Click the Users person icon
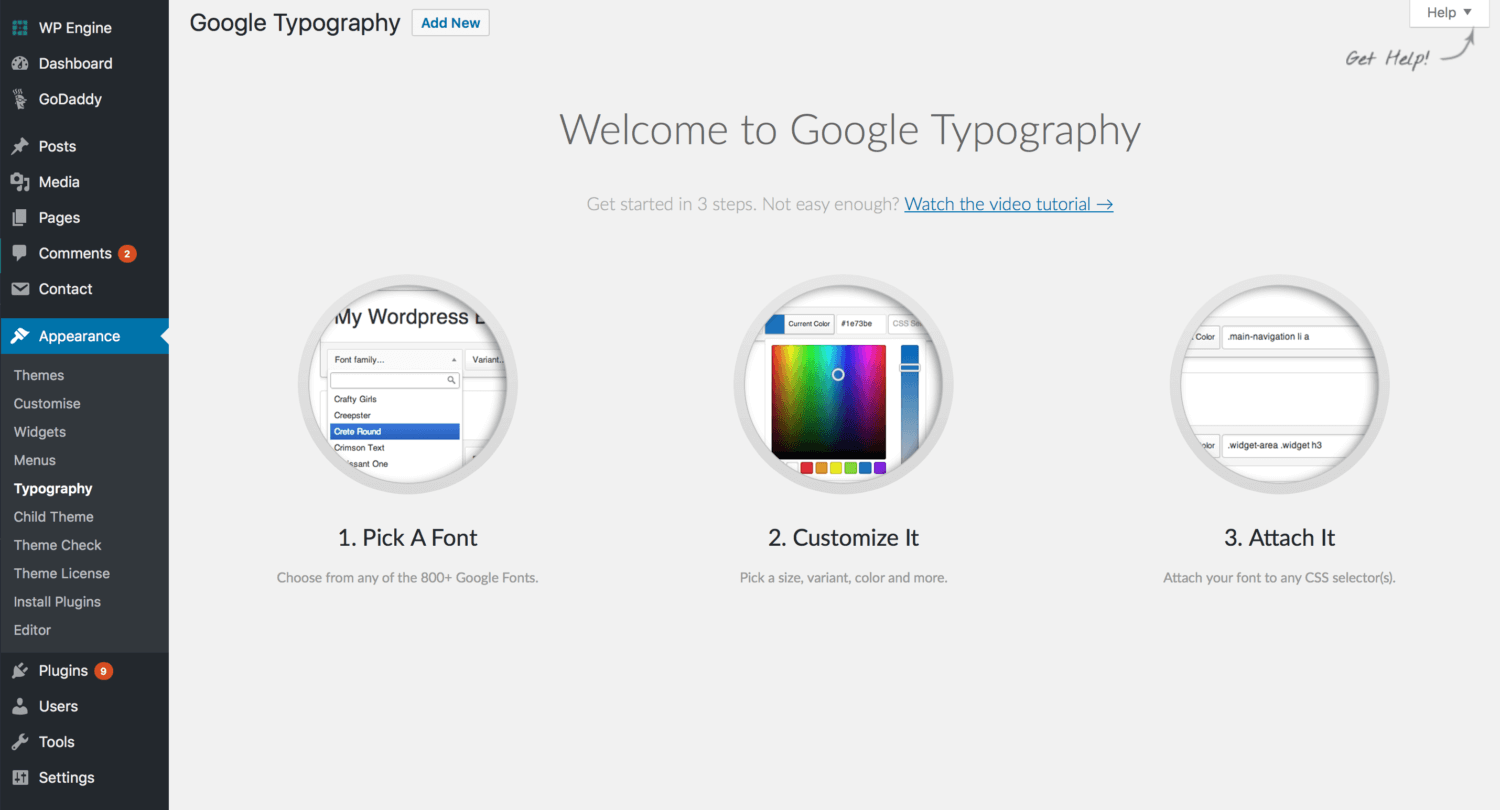 click(x=20, y=706)
